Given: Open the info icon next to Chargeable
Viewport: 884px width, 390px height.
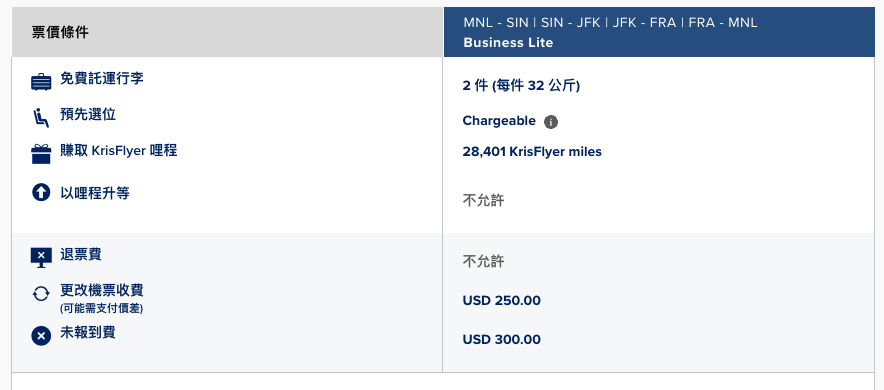Looking at the screenshot, I should click(x=551, y=122).
